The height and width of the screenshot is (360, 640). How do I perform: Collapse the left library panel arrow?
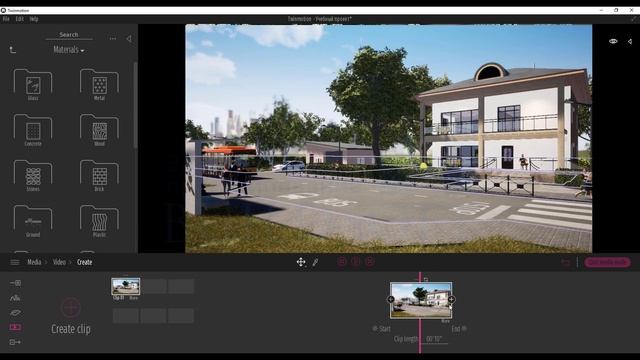pyautogui.click(x=129, y=39)
